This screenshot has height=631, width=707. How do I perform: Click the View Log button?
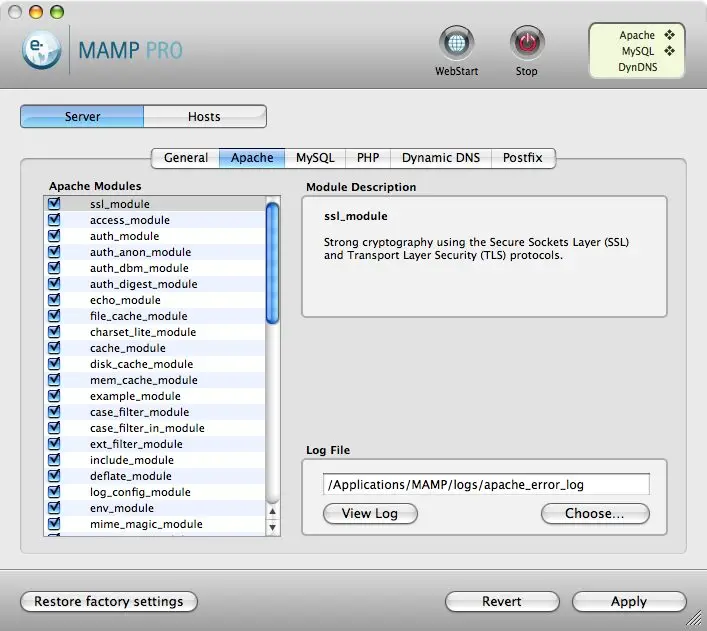[370, 514]
